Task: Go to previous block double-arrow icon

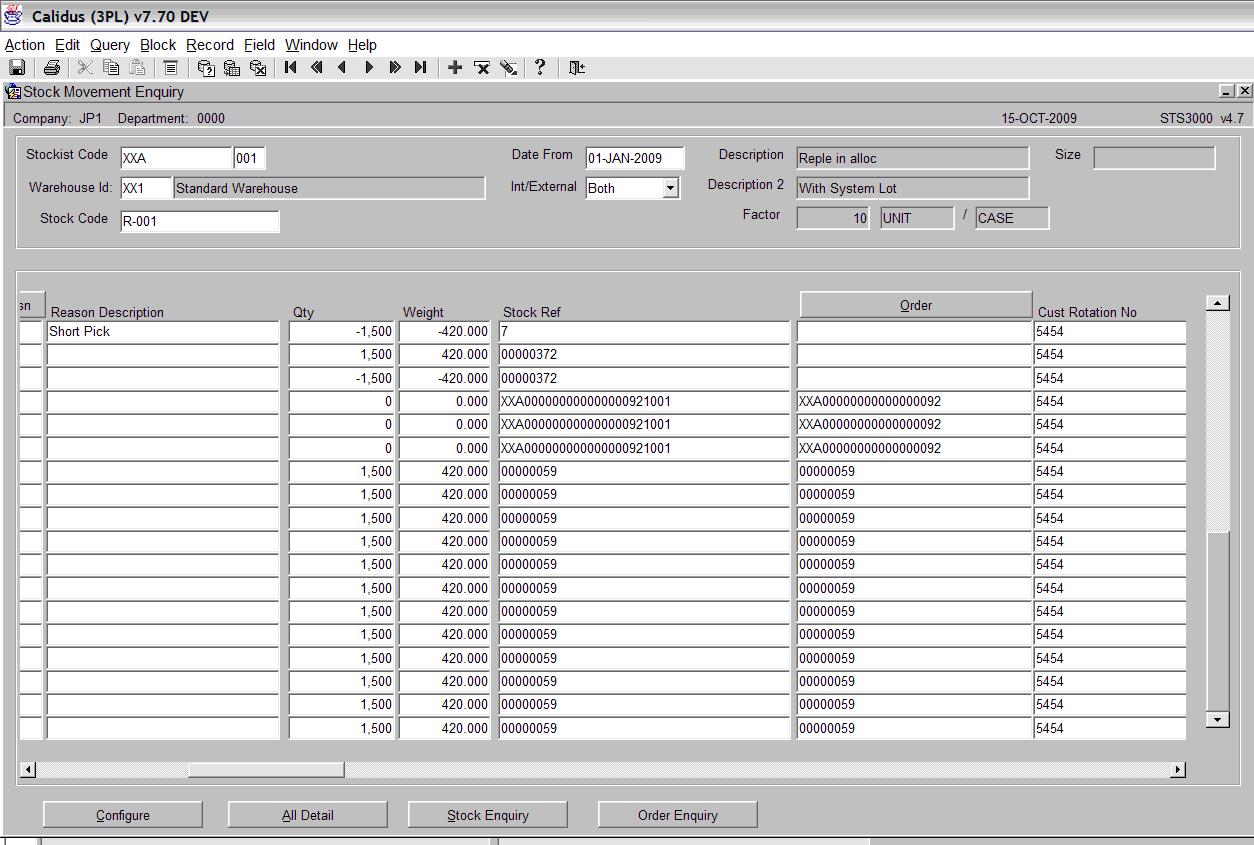Action: point(317,68)
